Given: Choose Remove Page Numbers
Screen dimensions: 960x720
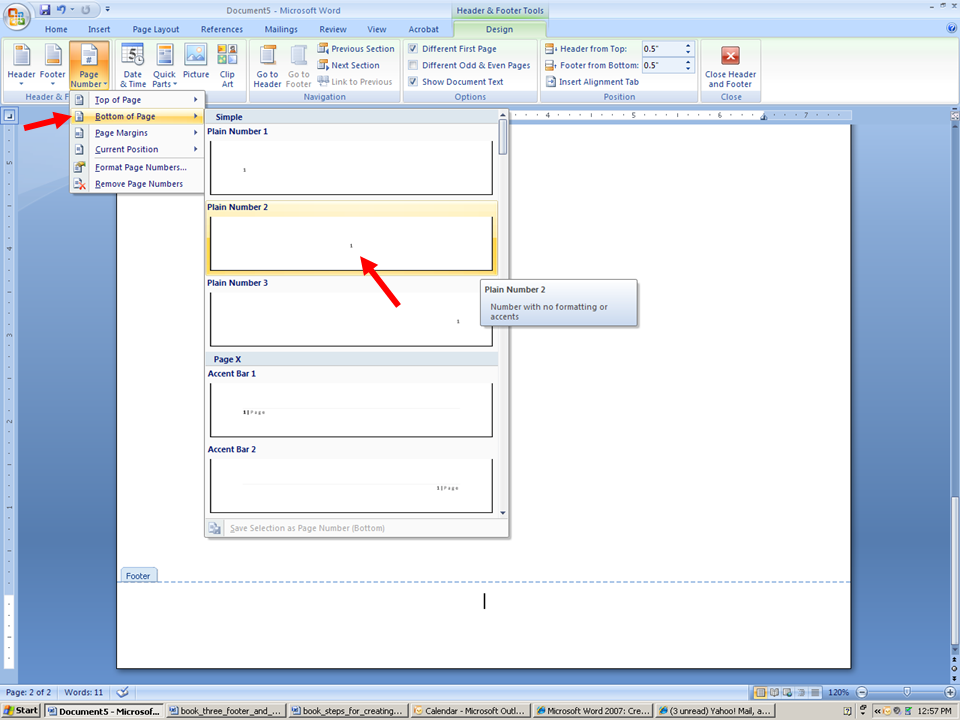Looking at the screenshot, I should [138, 184].
